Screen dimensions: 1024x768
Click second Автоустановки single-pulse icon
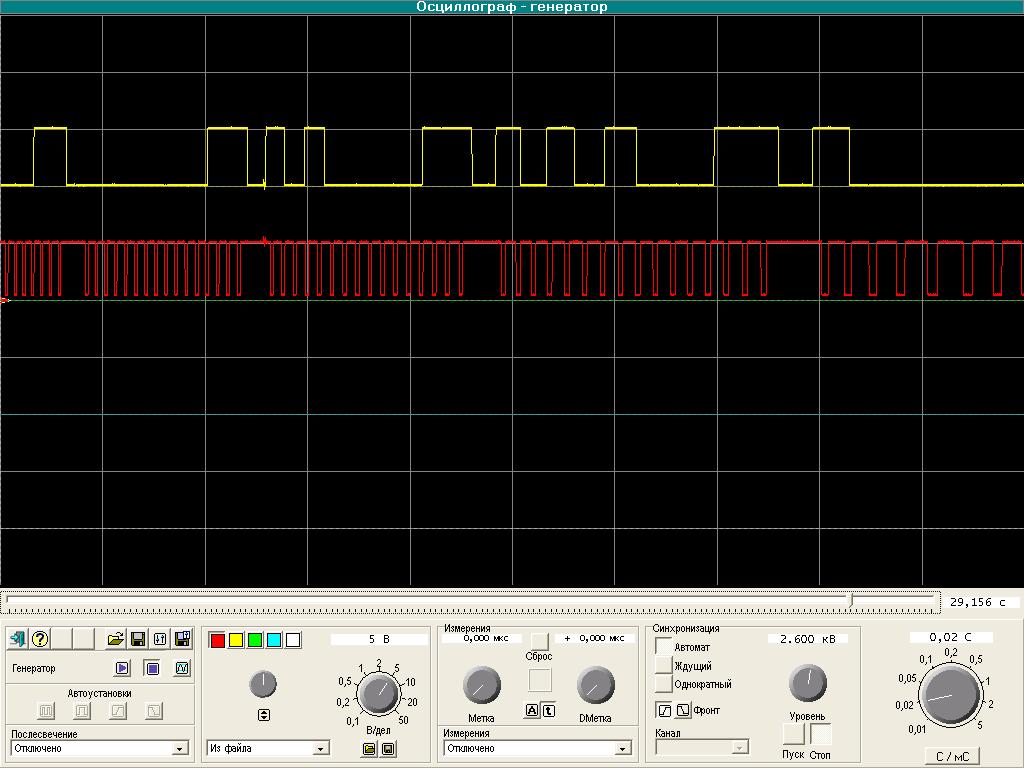point(82,711)
